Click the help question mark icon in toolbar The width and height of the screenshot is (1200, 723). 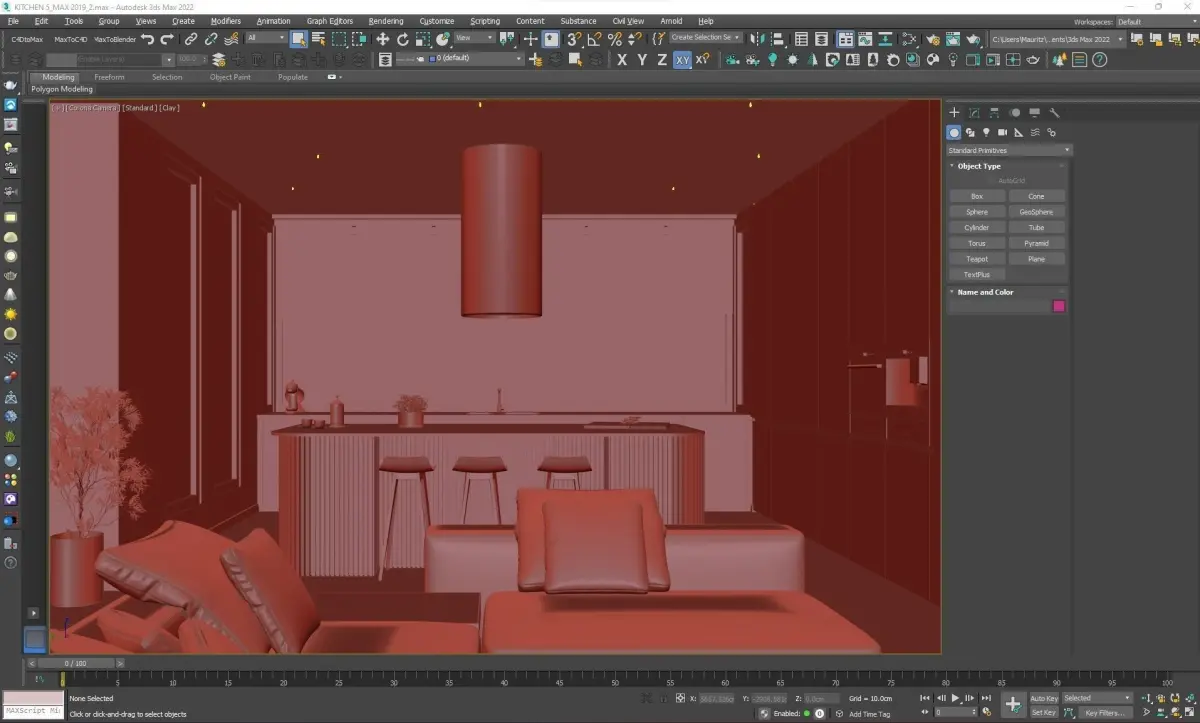click(x=1099, y=60)
